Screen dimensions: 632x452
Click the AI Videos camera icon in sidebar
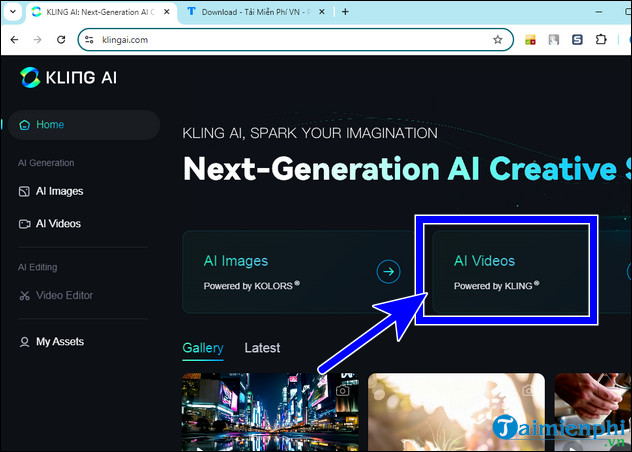pos(25,224)
